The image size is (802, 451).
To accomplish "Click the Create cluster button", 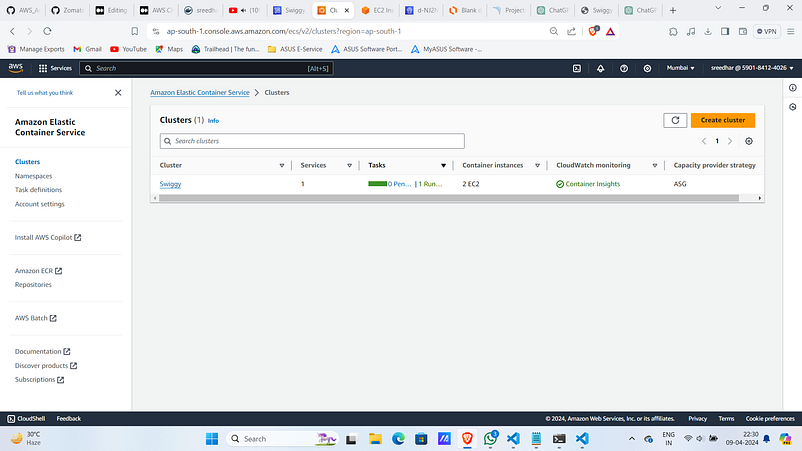I will click(x=723, y=120).
